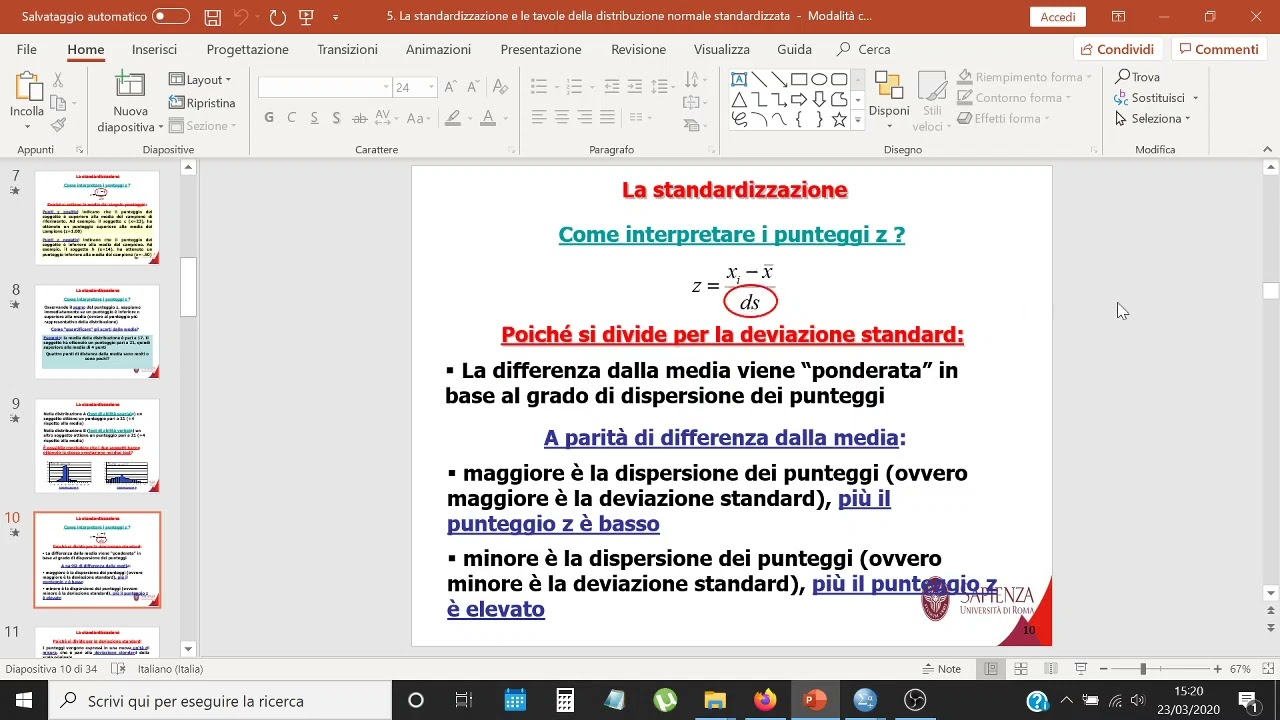
Task: Toggle the Note pane in status bar
Action: click(941, 669)
